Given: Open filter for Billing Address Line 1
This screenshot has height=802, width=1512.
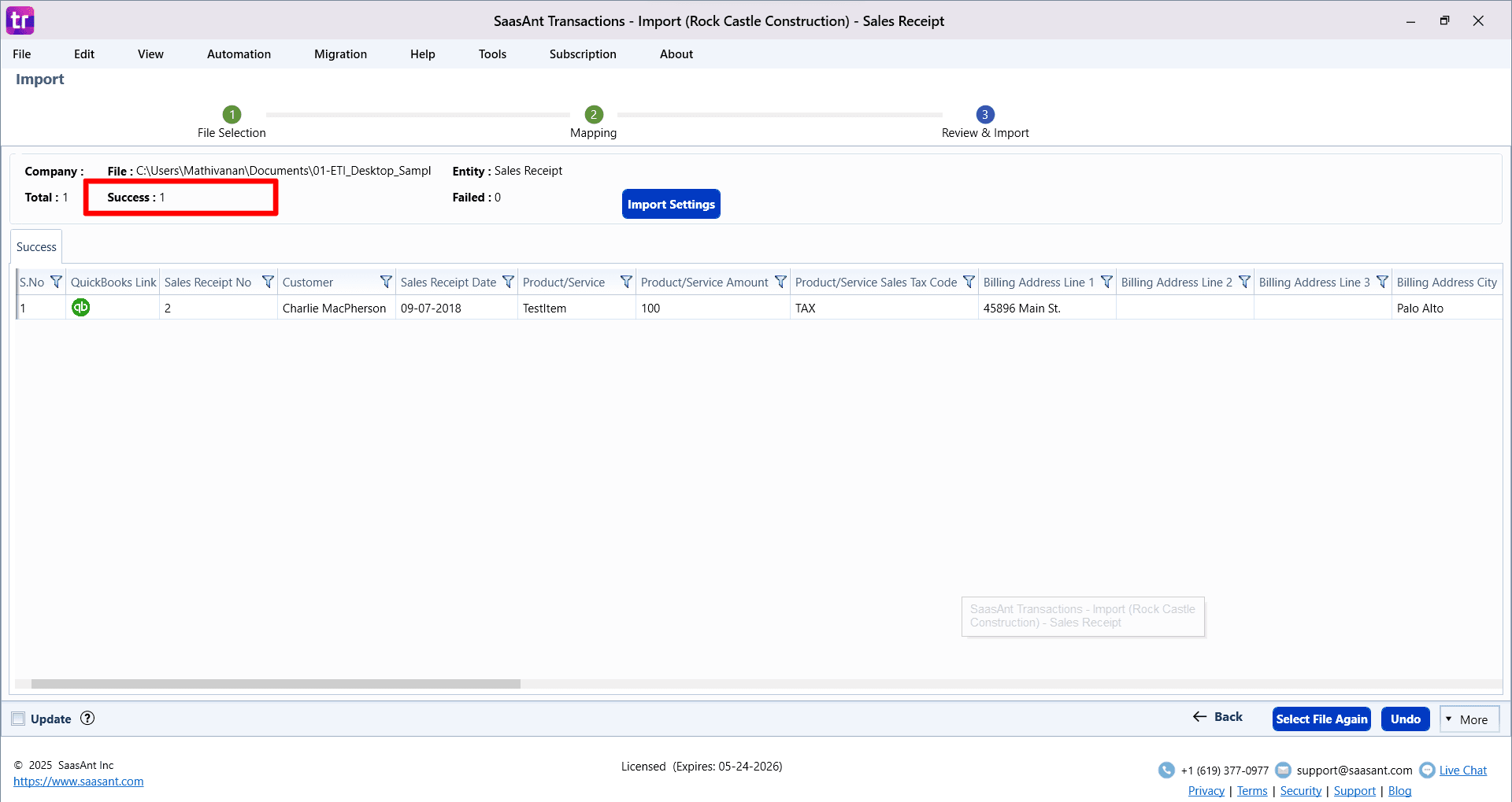Looking at the screenshot, I should [1106, 282].
